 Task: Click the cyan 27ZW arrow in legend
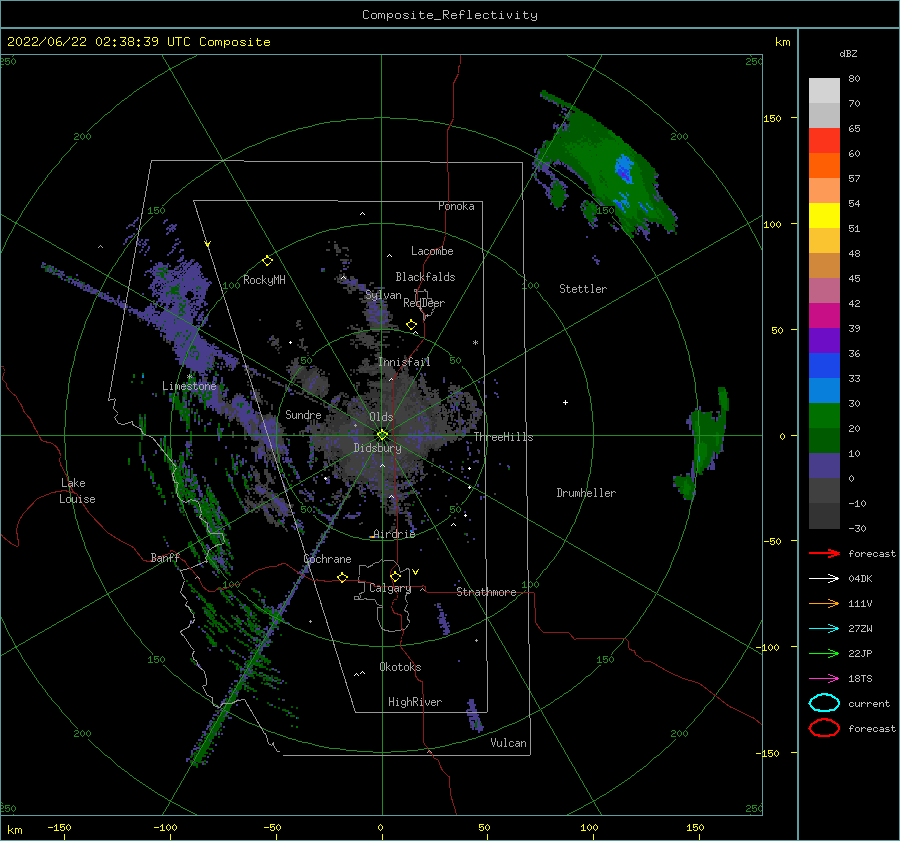pos(824,629)
